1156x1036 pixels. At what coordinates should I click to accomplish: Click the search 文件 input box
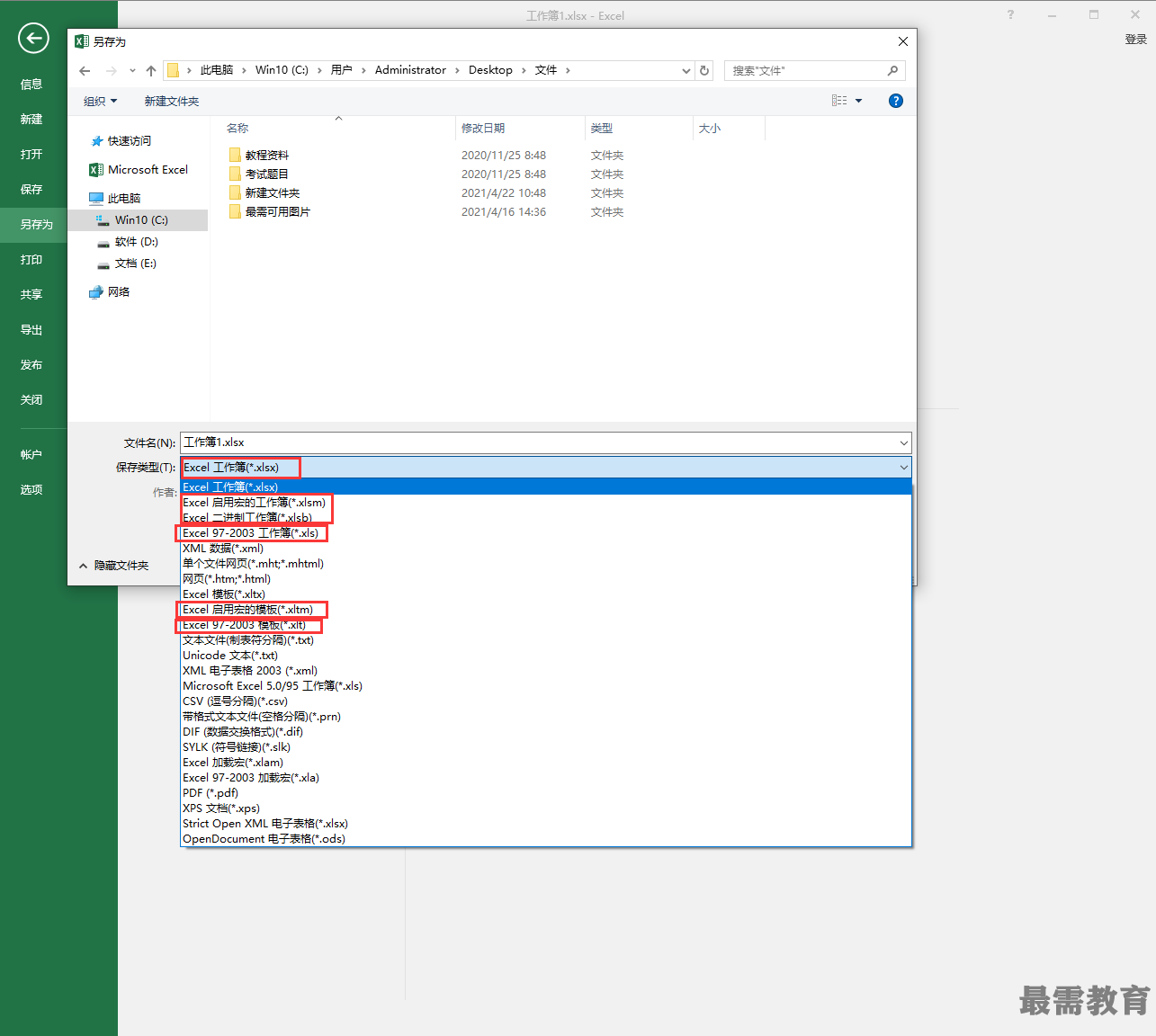tap(805, 70)
